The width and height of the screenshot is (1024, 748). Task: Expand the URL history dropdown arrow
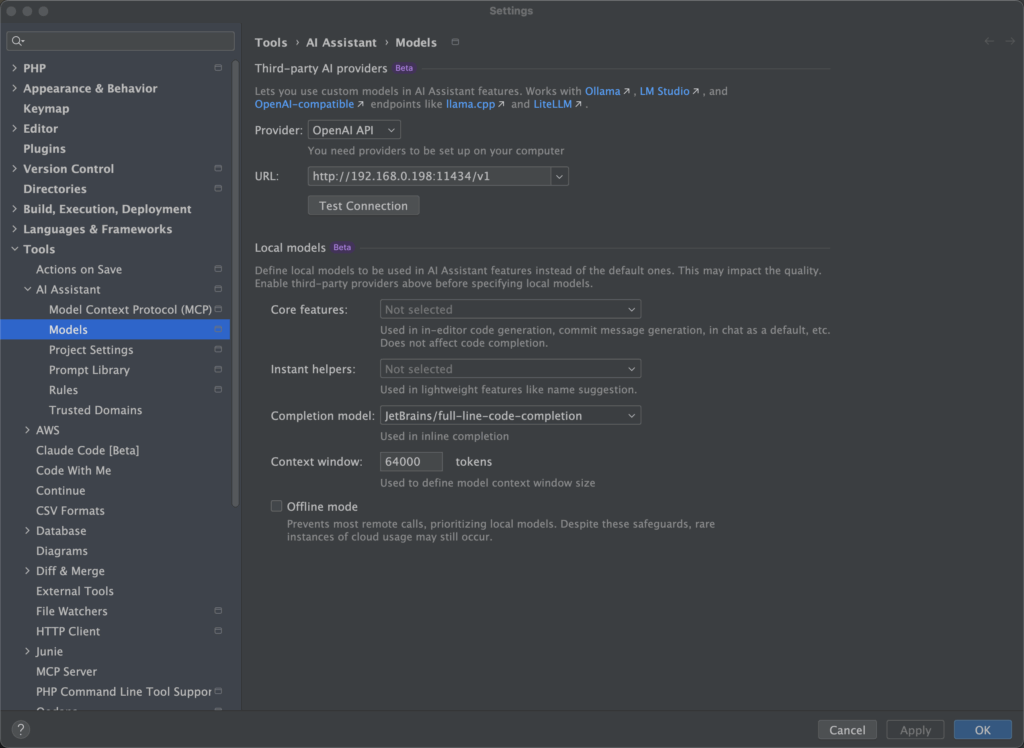(559, 177)
